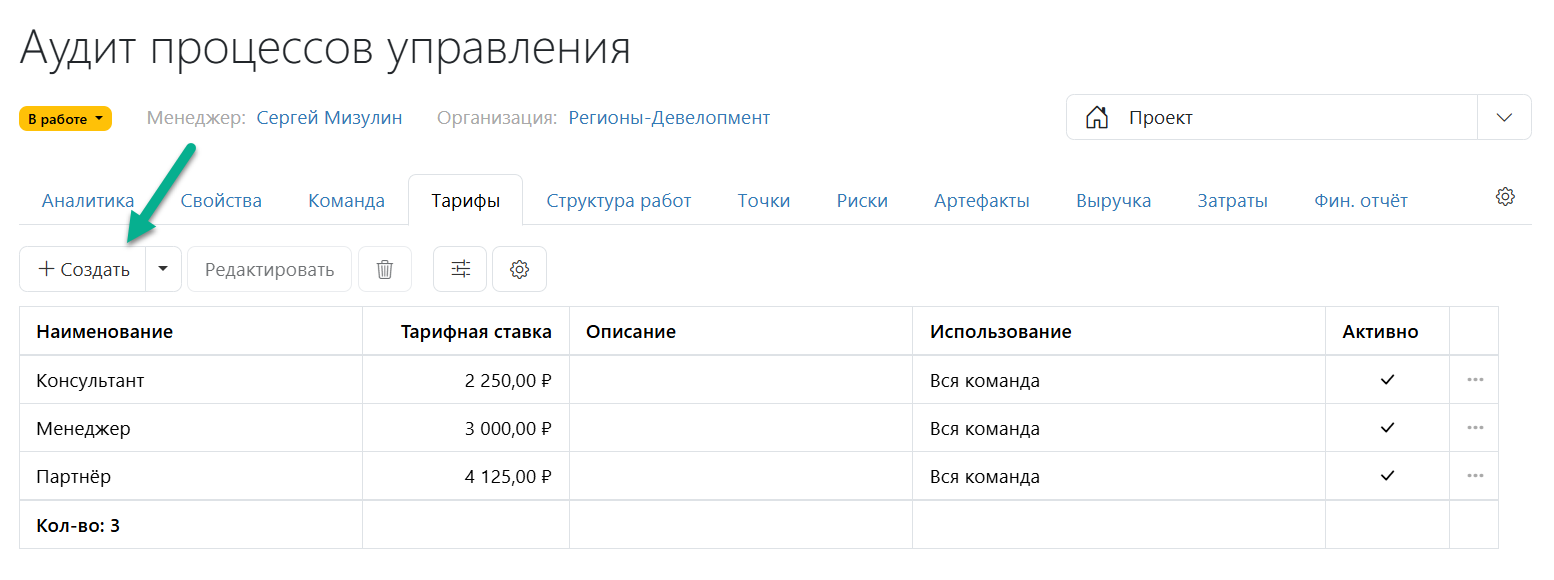Click the trash delete icon button
This screenshot has width=1554, height=580.
pos(385,269)
